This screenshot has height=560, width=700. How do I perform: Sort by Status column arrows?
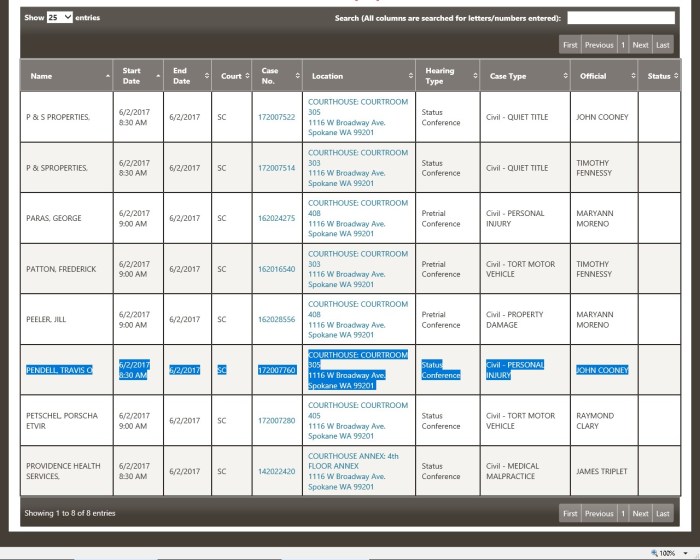675,76
